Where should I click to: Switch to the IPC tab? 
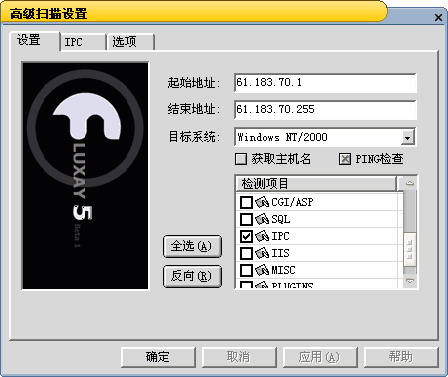[83, 42]
